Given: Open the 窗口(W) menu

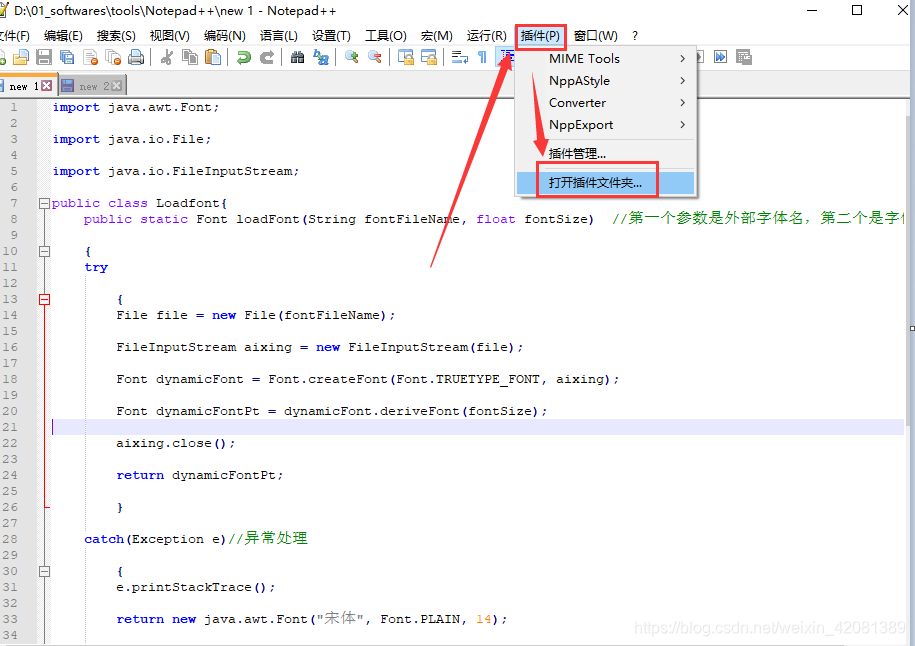Looking at the screenshot, I should [595, 36].
